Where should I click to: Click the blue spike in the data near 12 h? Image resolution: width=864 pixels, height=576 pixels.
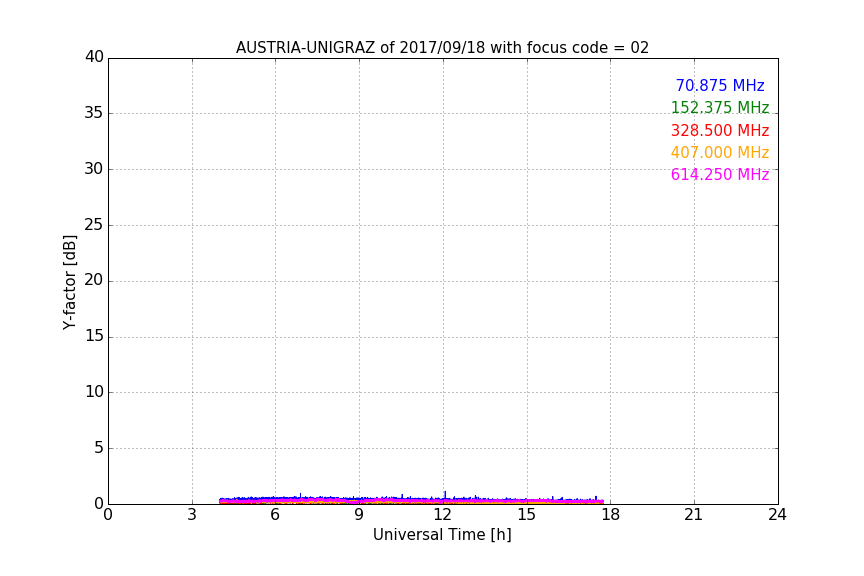445,494
